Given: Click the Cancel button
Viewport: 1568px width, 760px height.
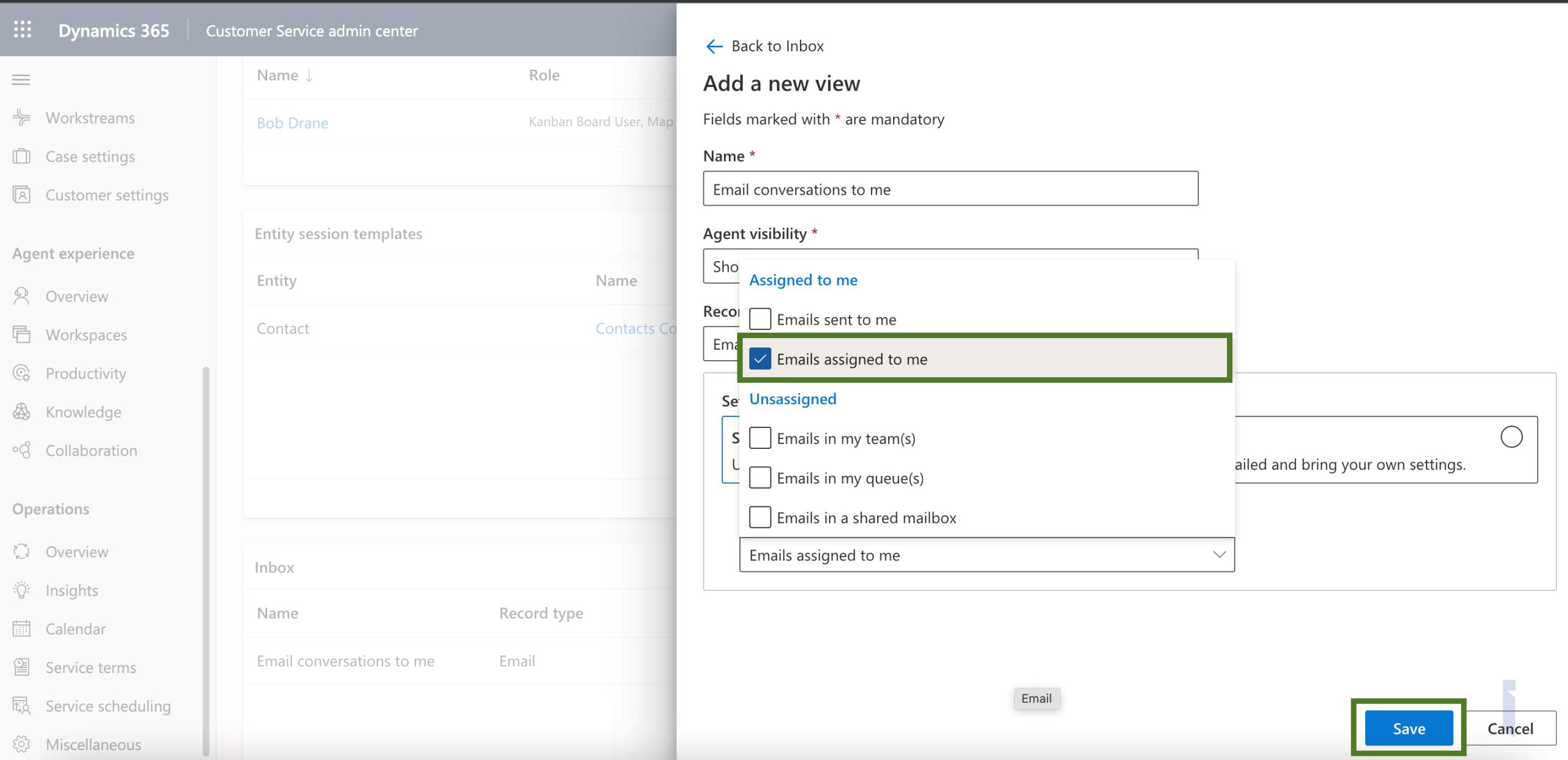Looking at the screenshot, I should click(1510, 728).
